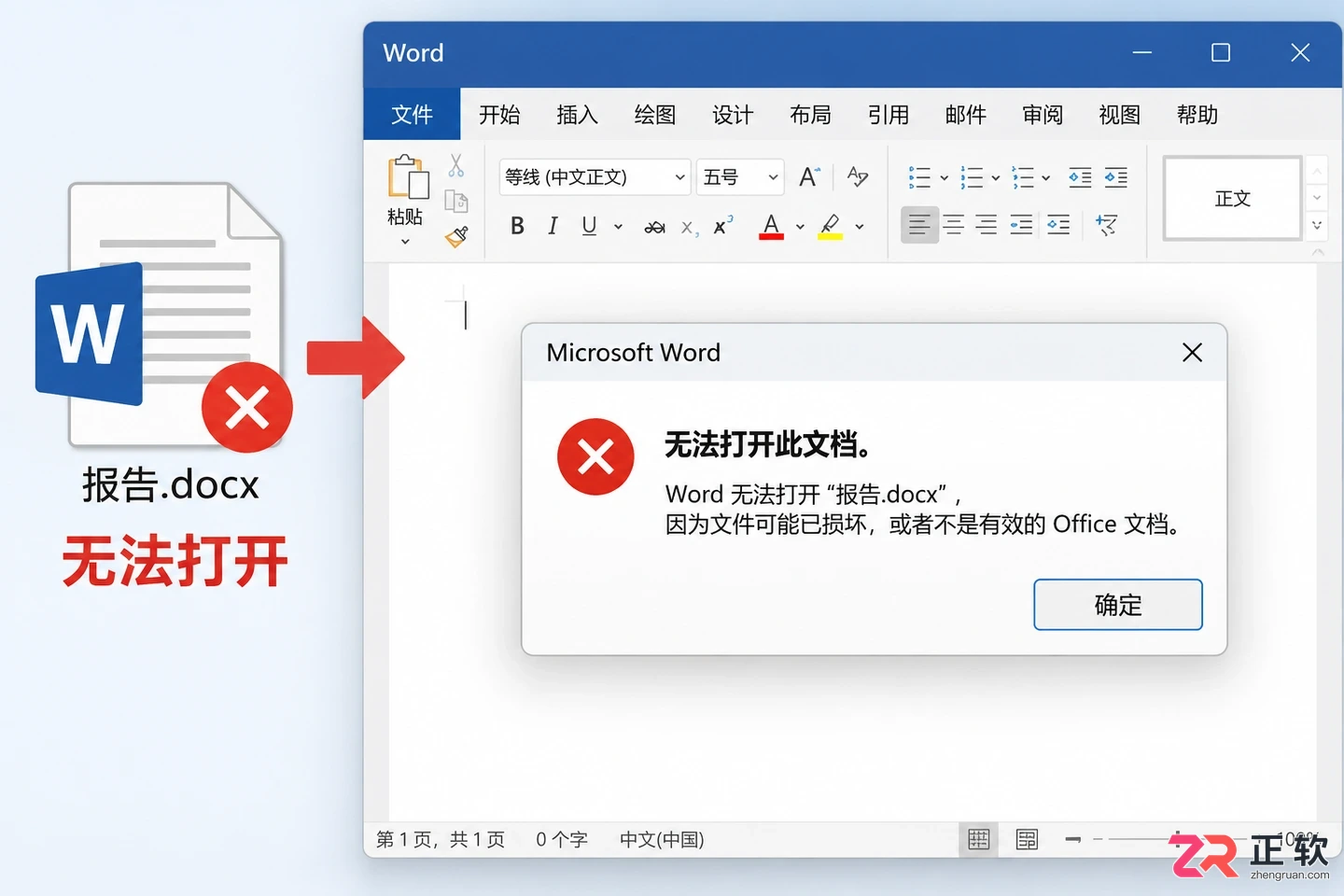Click the Multilevel list icon
Viewport: 1344px width, 896px height.
1023,177
